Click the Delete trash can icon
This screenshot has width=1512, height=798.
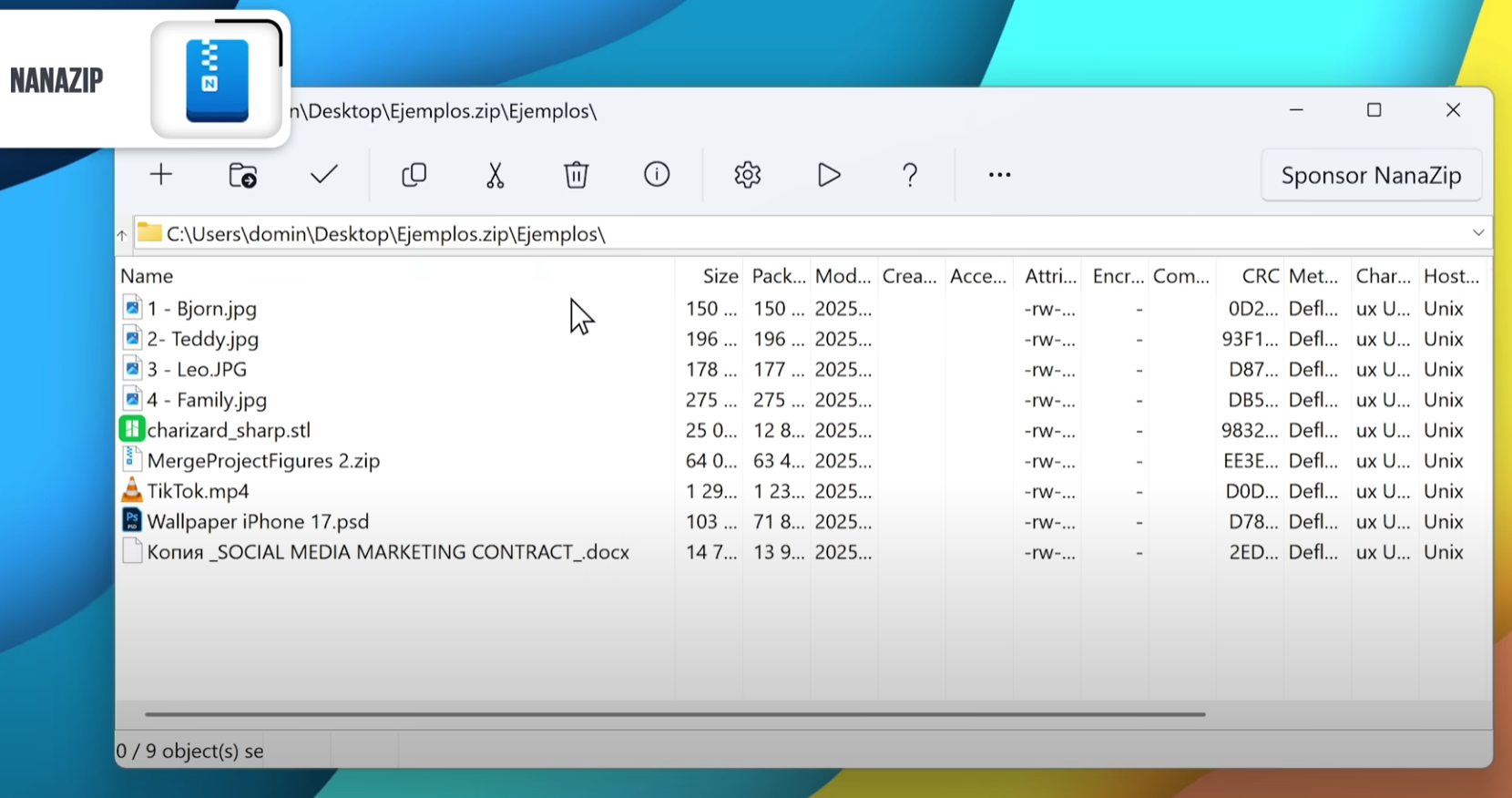[576, 175]
